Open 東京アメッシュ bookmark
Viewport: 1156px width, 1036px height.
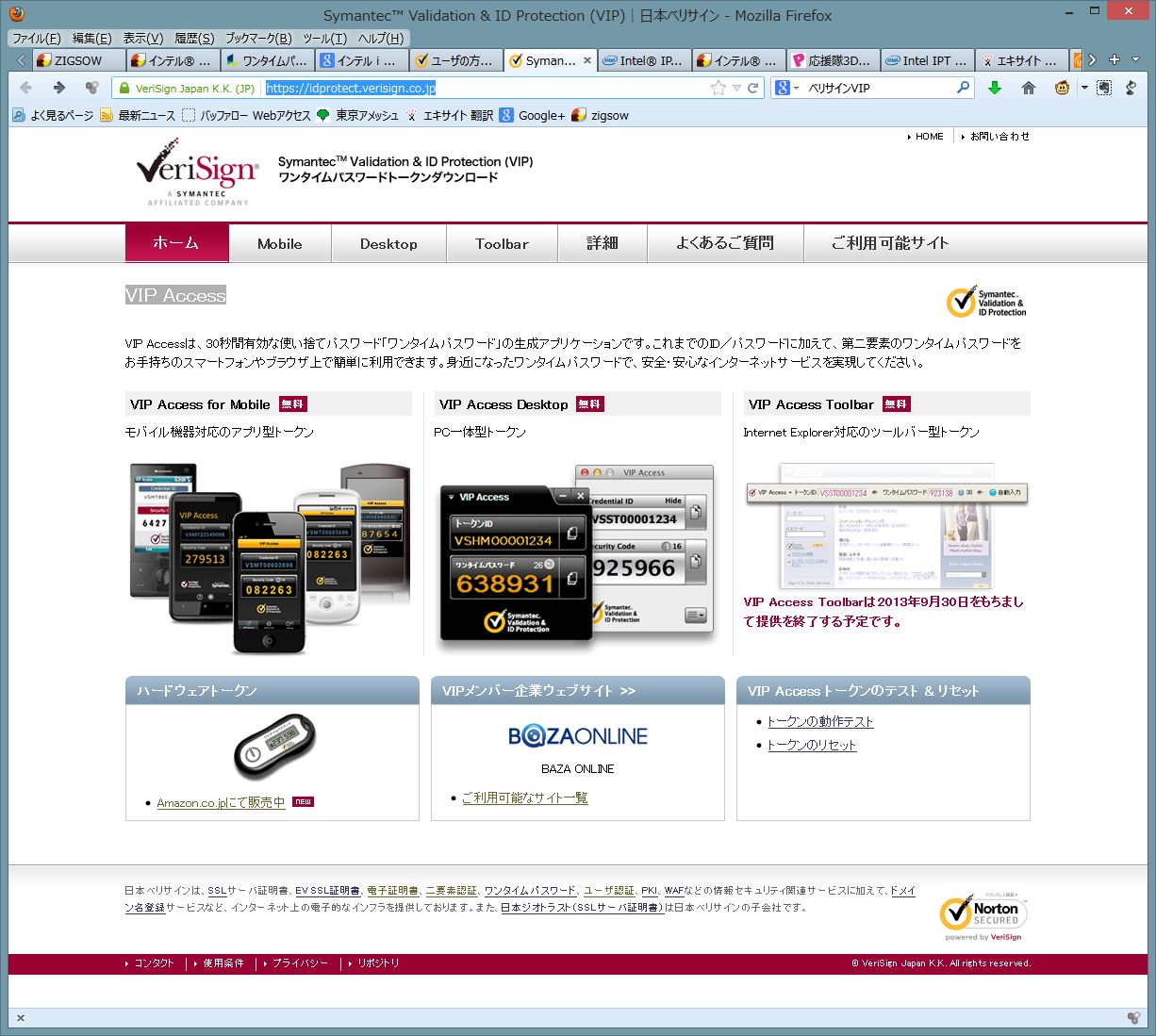point(357,115)
